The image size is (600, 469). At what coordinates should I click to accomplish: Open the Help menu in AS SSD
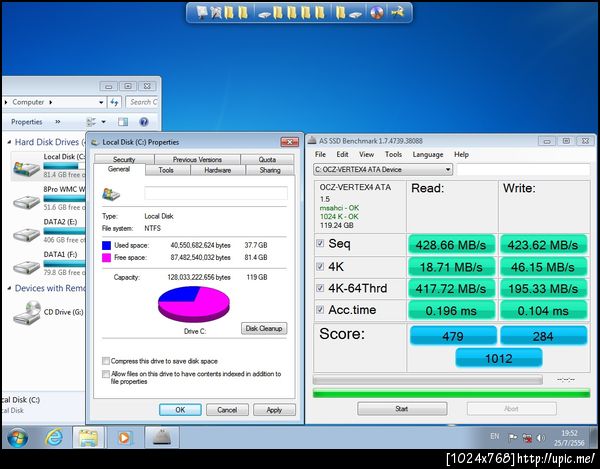click(x=461, y=154)
